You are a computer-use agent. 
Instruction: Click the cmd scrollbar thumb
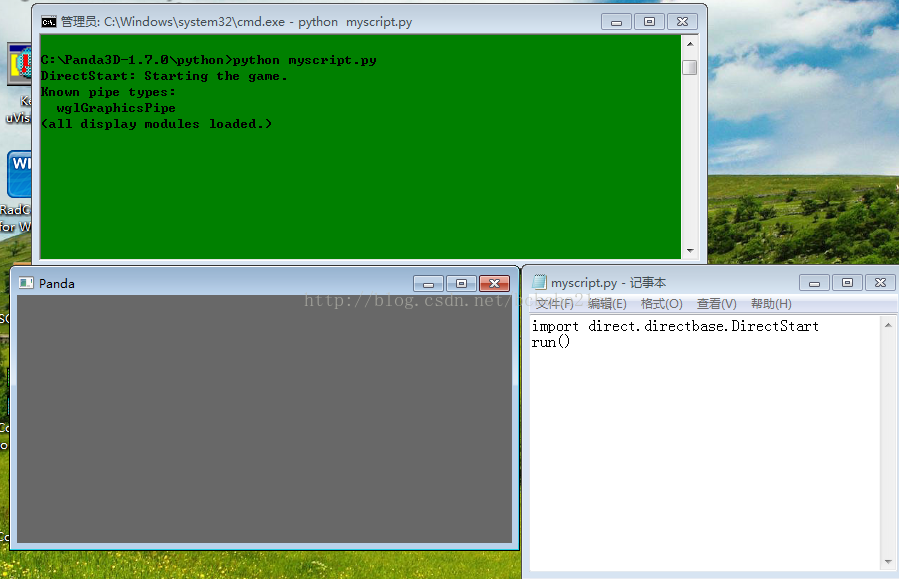pyautogui.click(x=690, y=68)
